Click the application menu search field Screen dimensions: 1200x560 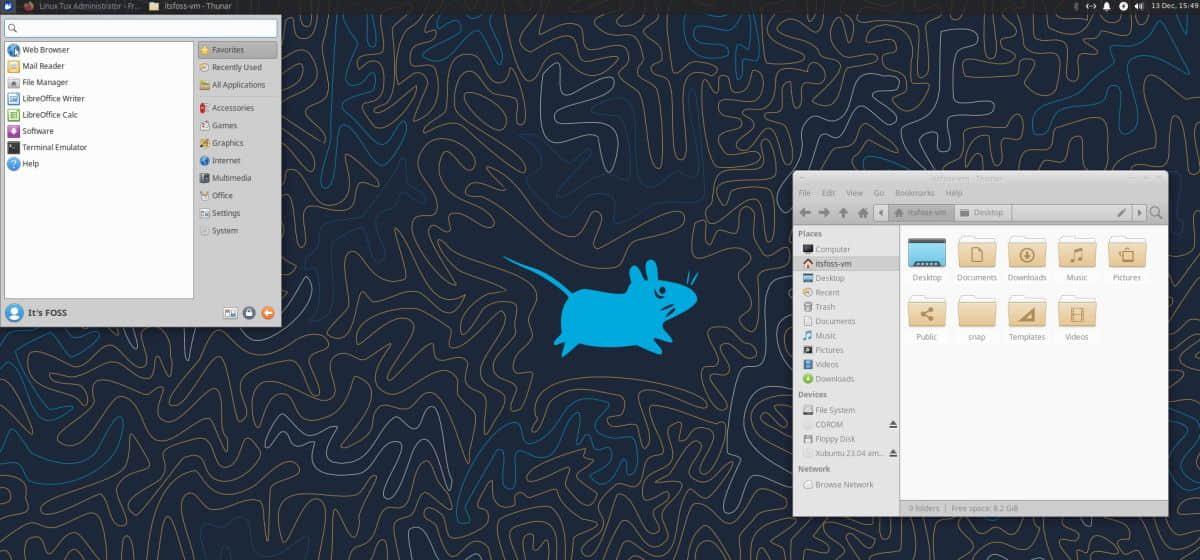141,28
